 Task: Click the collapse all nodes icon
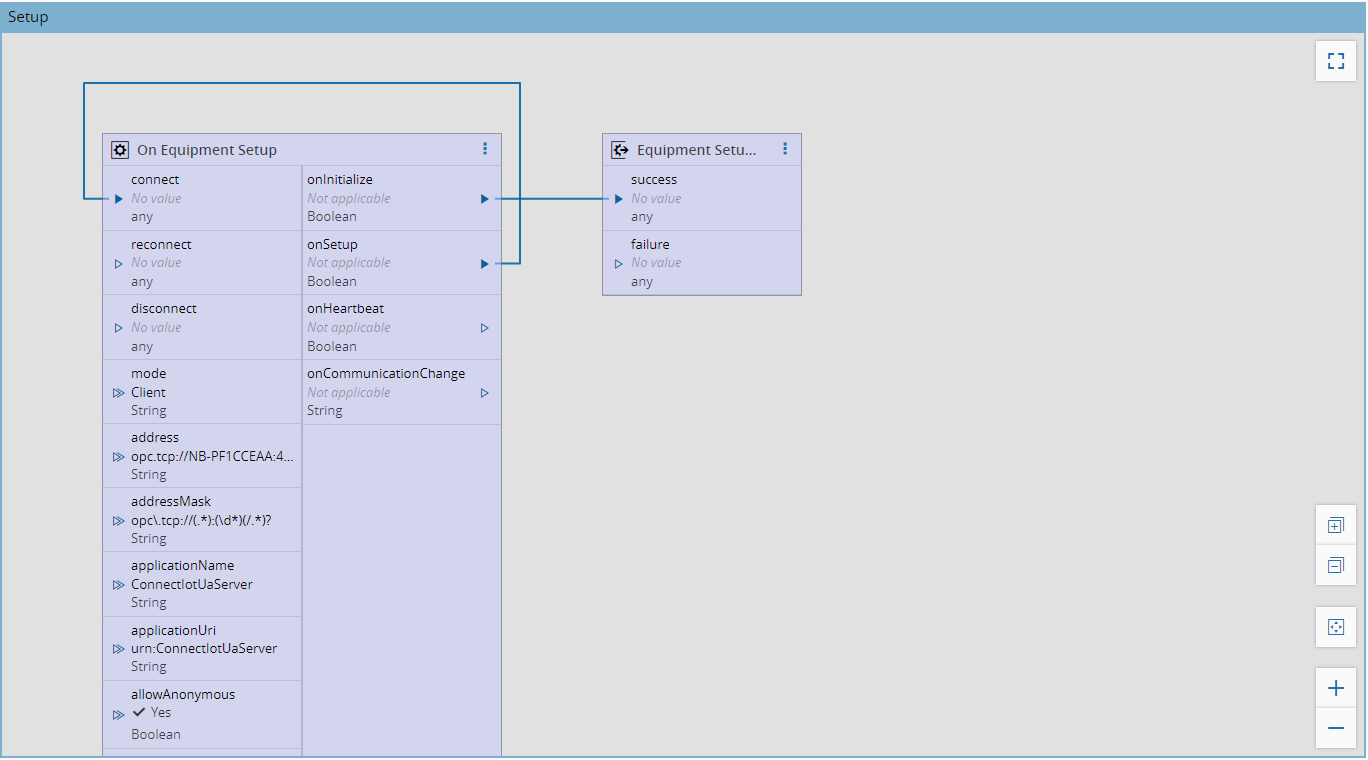(x=1335, y=566)
